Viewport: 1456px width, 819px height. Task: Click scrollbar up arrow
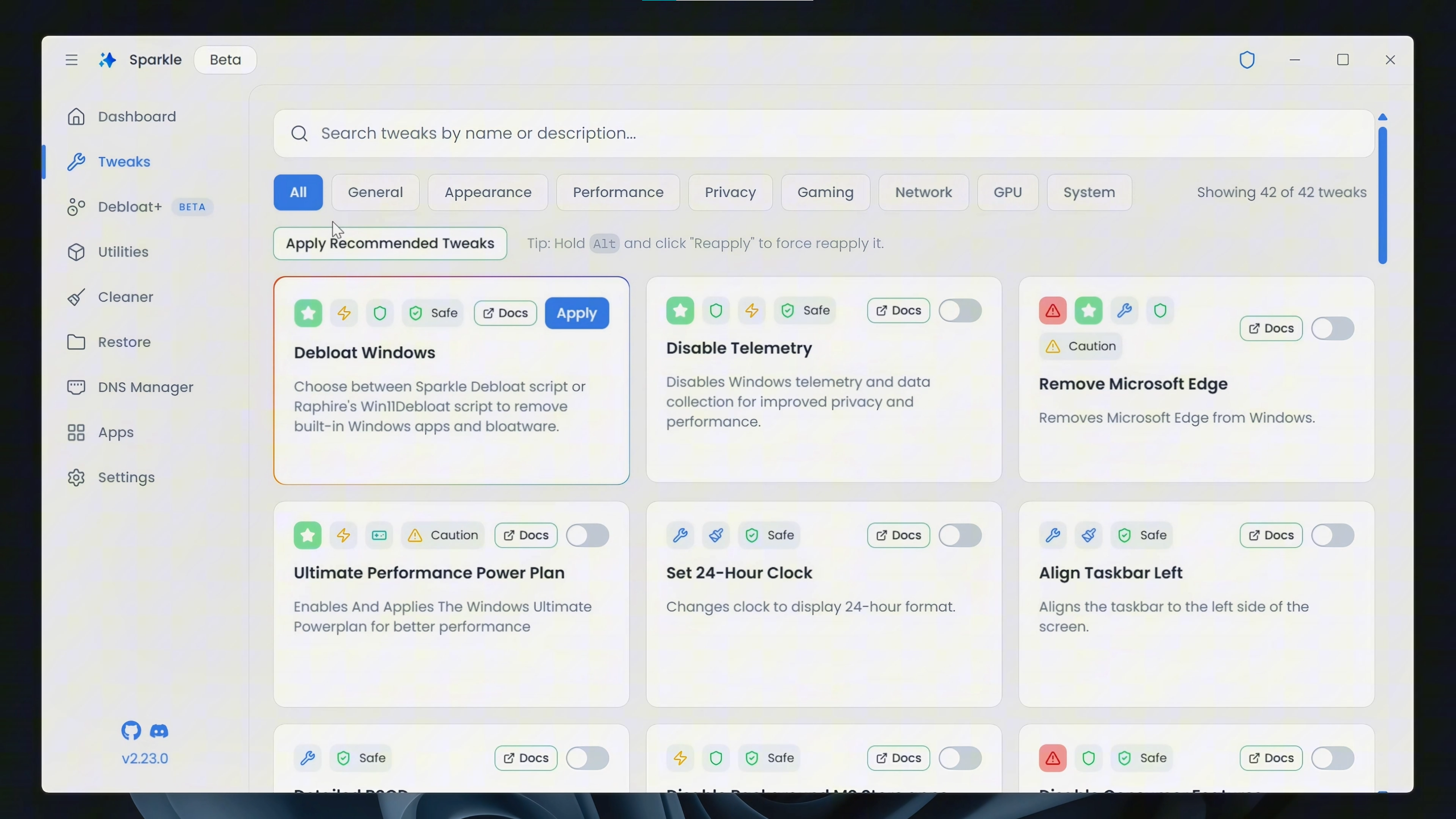pyautogui.click(x=1383, y=117)
